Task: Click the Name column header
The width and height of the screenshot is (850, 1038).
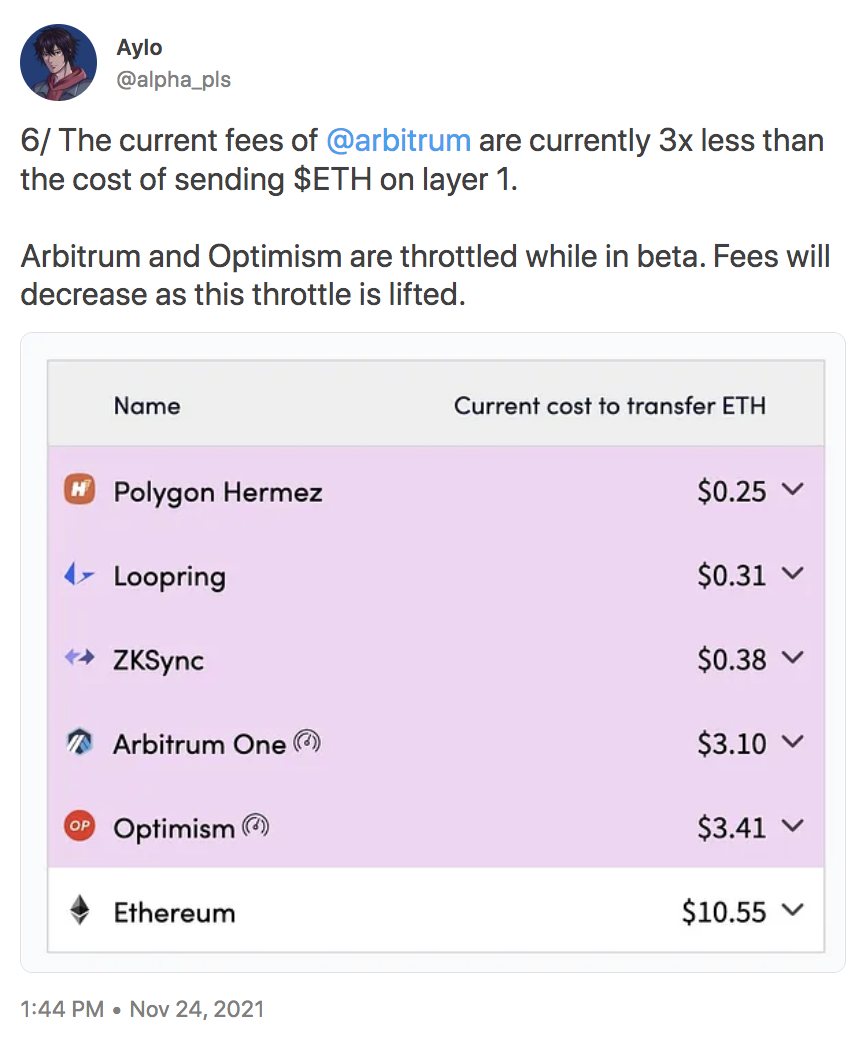Action: [147, 406]
